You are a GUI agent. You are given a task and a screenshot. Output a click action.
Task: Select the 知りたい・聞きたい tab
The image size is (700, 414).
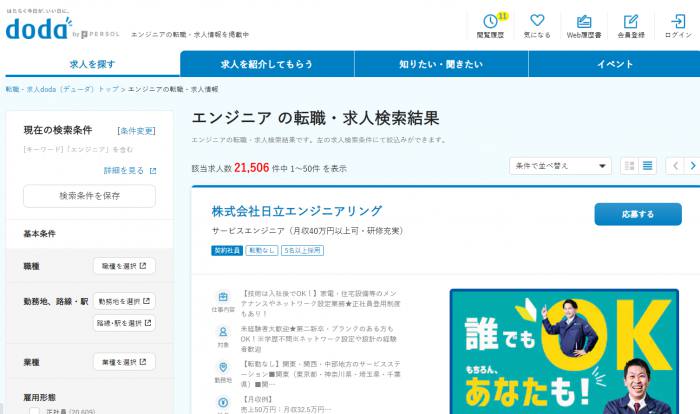coord(441,64)
